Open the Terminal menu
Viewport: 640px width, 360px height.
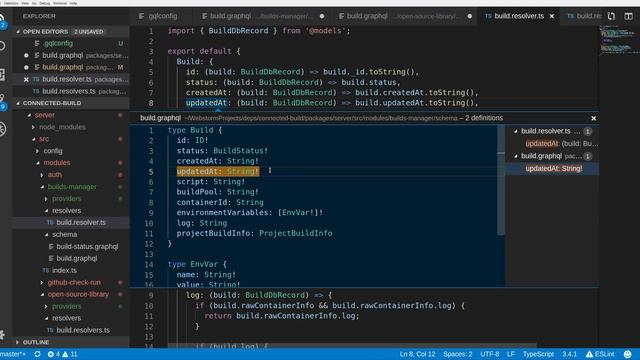click(60, 3)
